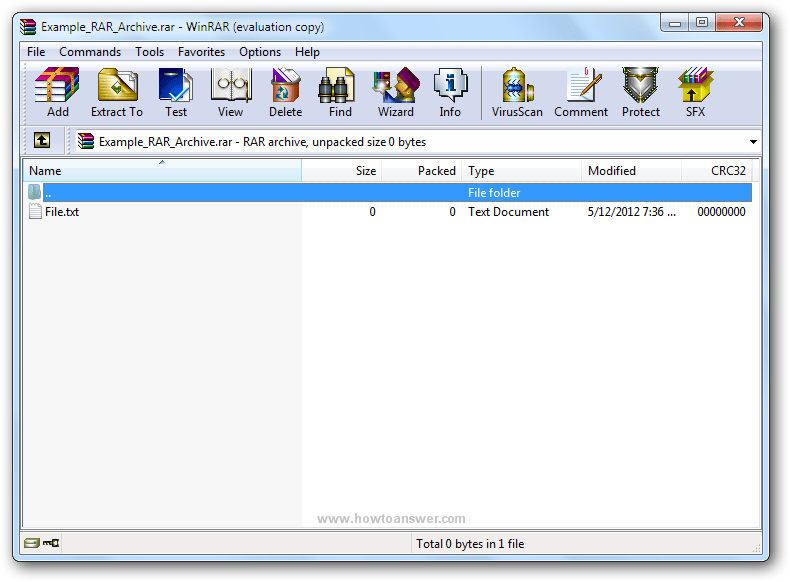Sort by the Name column header
Image resolution: width=790 pixels, height=582 pixels.
click(162, 171)
